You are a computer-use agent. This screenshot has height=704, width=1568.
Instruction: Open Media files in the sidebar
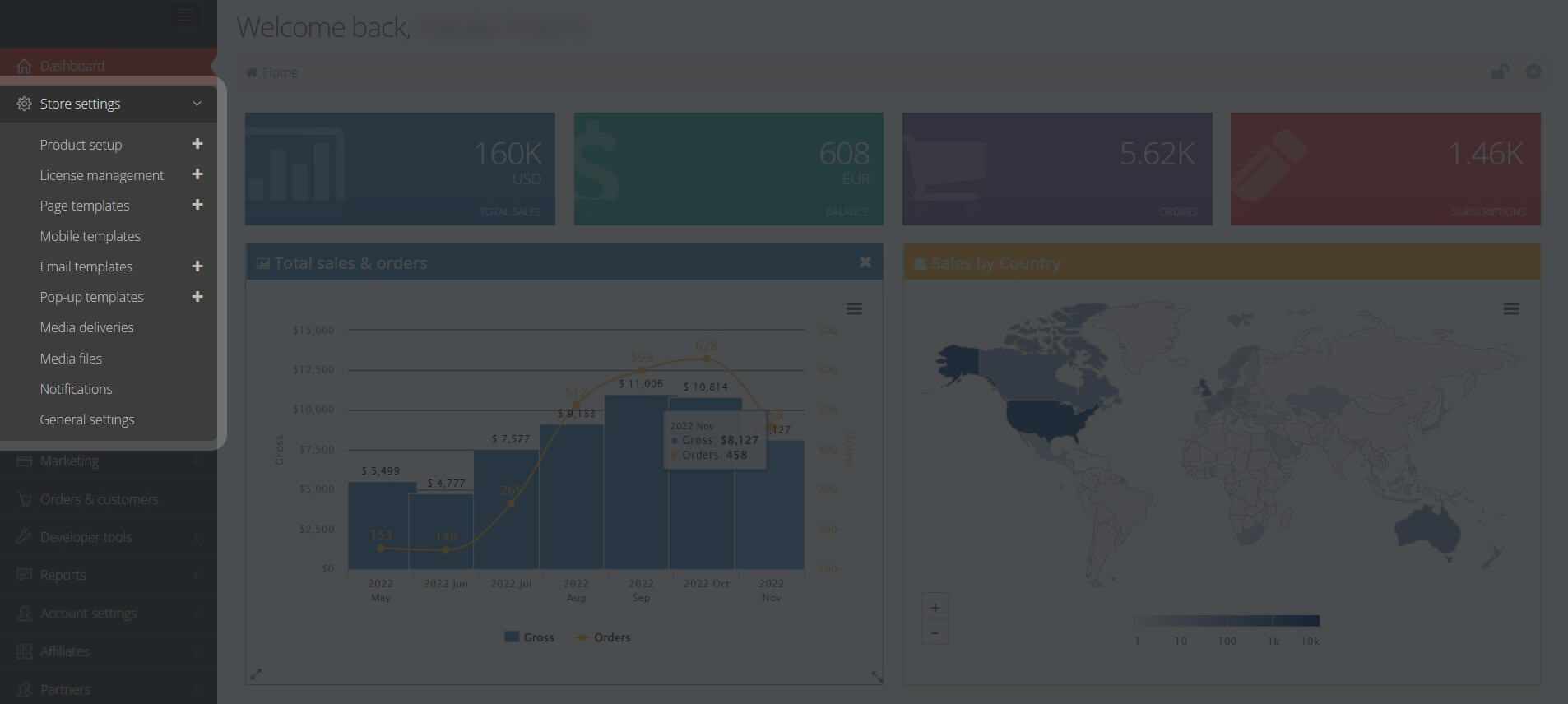coord(71,359)
